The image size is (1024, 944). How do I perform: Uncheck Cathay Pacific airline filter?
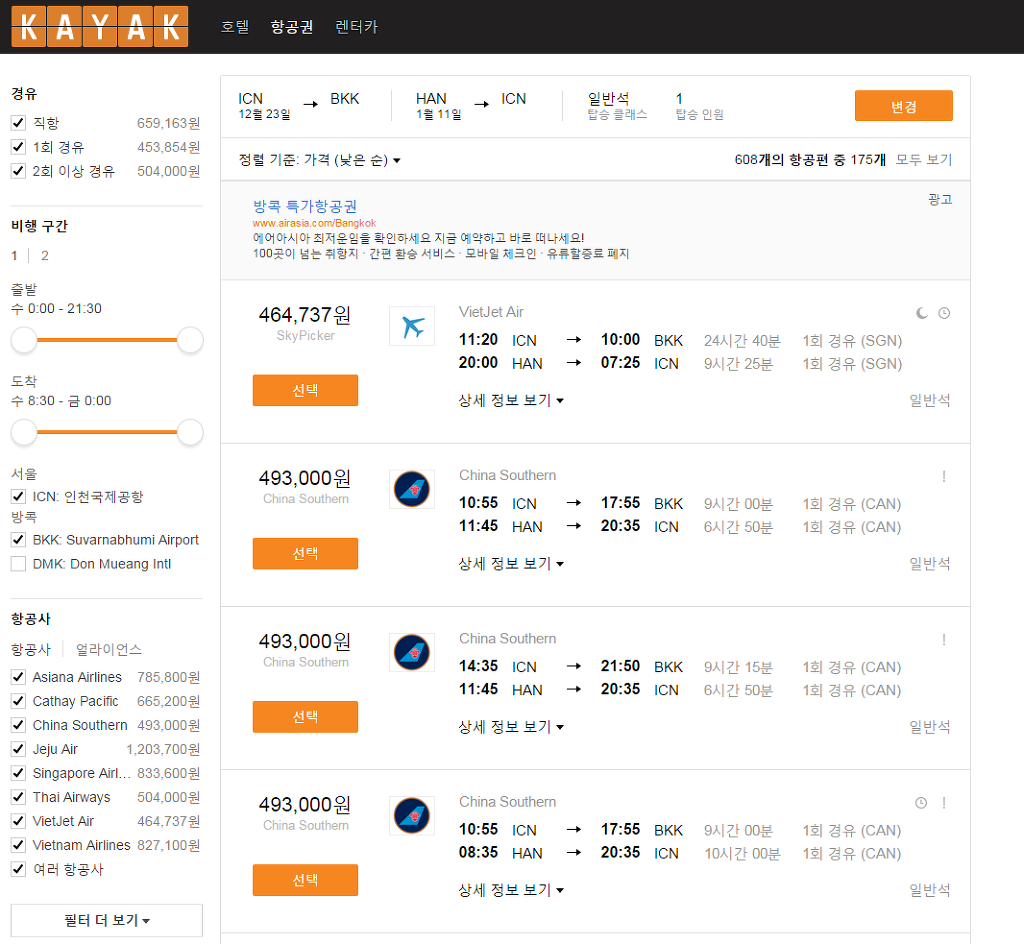pyautogui.click(x=18, y=701)
